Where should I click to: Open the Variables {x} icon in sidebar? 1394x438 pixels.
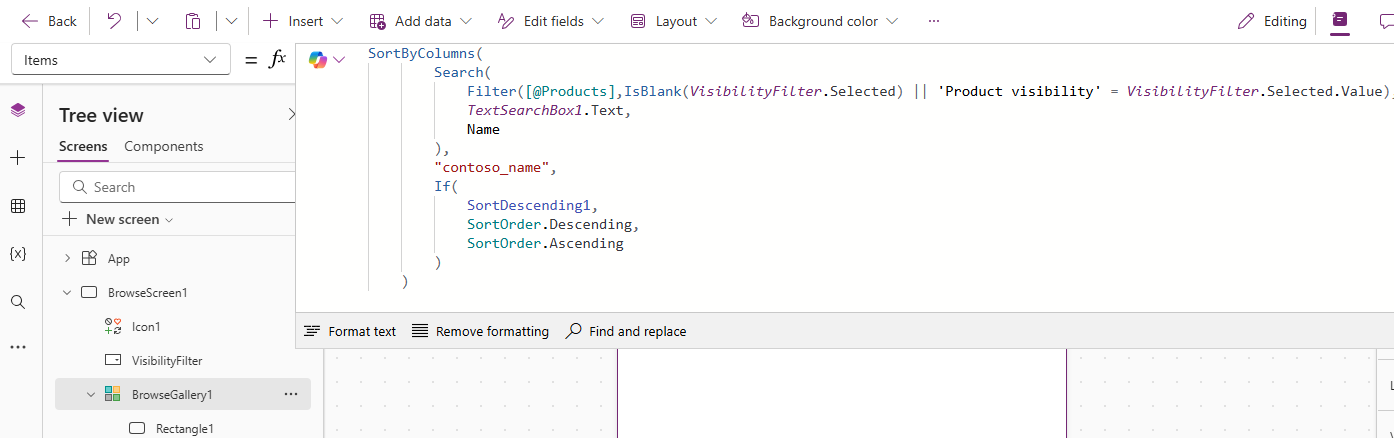pyautogui.click(x=18, y=254)
